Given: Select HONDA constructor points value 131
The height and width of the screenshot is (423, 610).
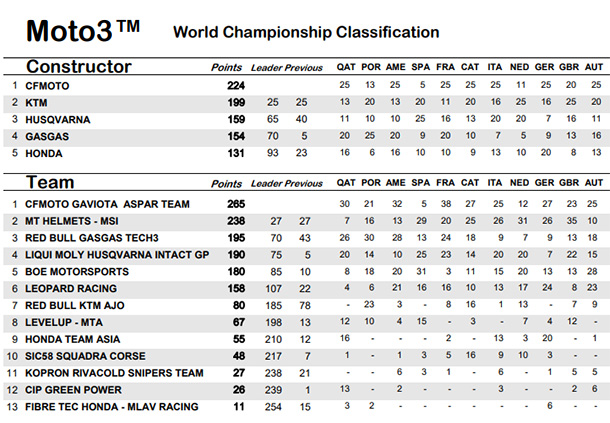Looking at the screenshot, I should coord(236,153).
